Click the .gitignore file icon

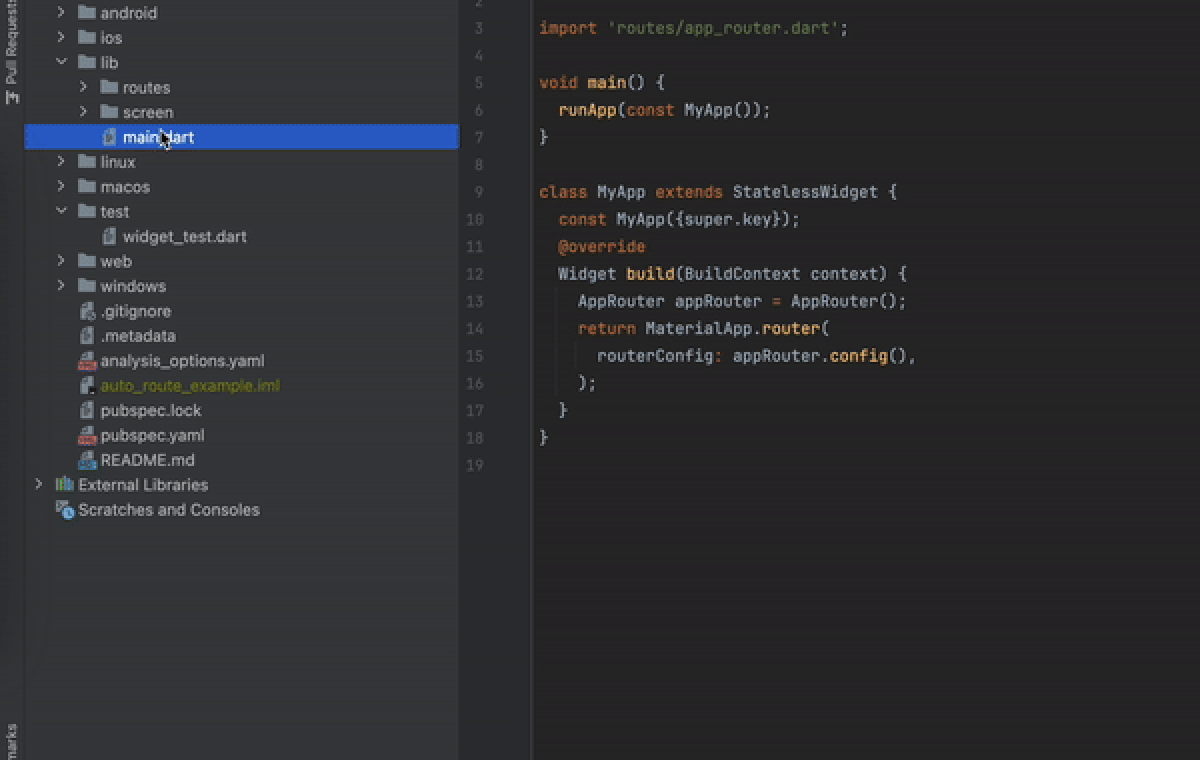[x=87, y=311]
